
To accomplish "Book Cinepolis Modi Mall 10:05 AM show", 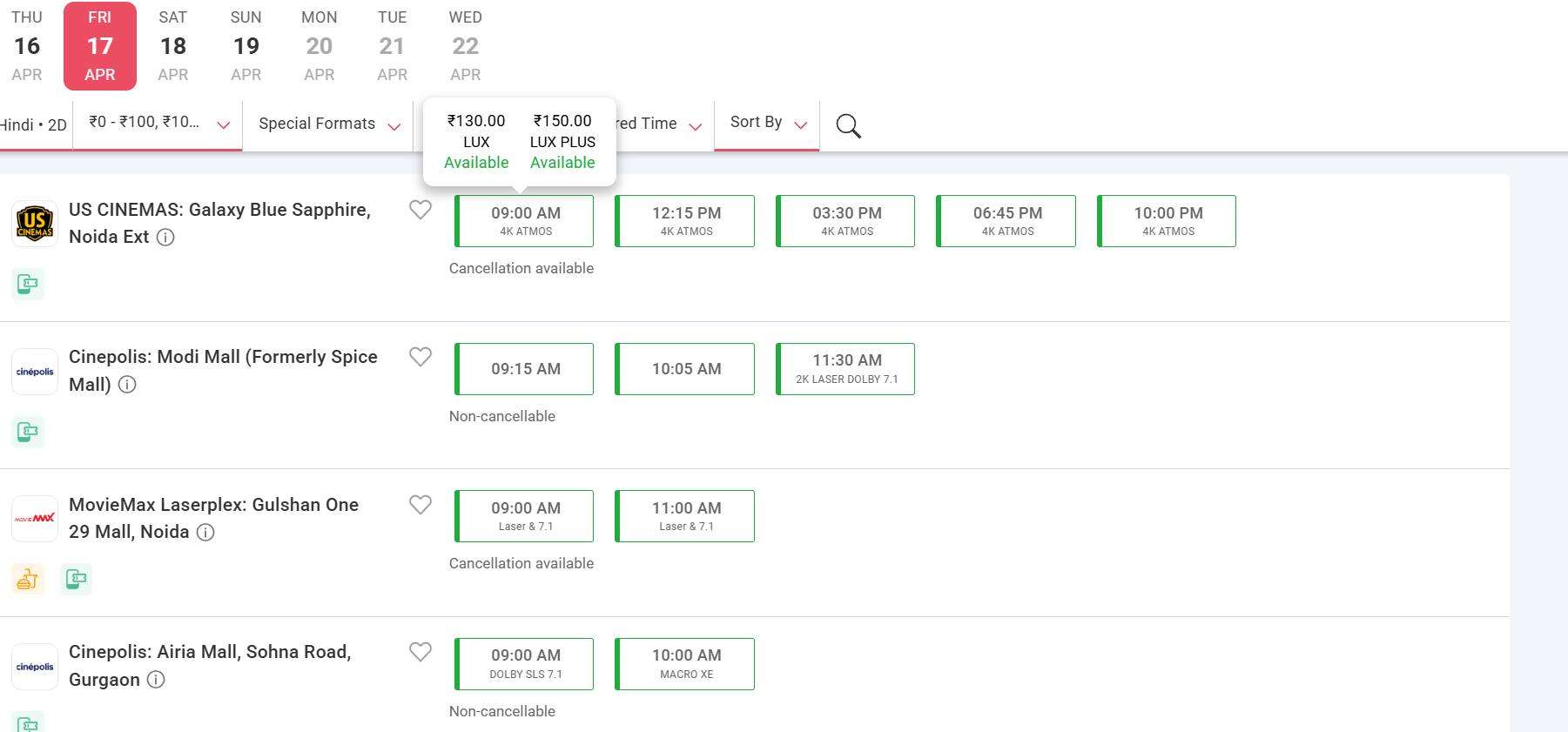I will [x=685, y=369].
